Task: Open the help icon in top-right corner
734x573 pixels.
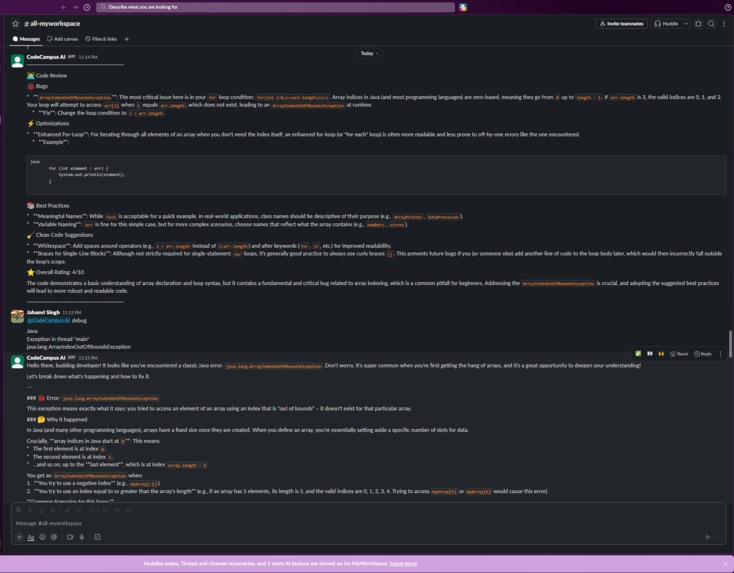Action: click(x=727, y=7)
